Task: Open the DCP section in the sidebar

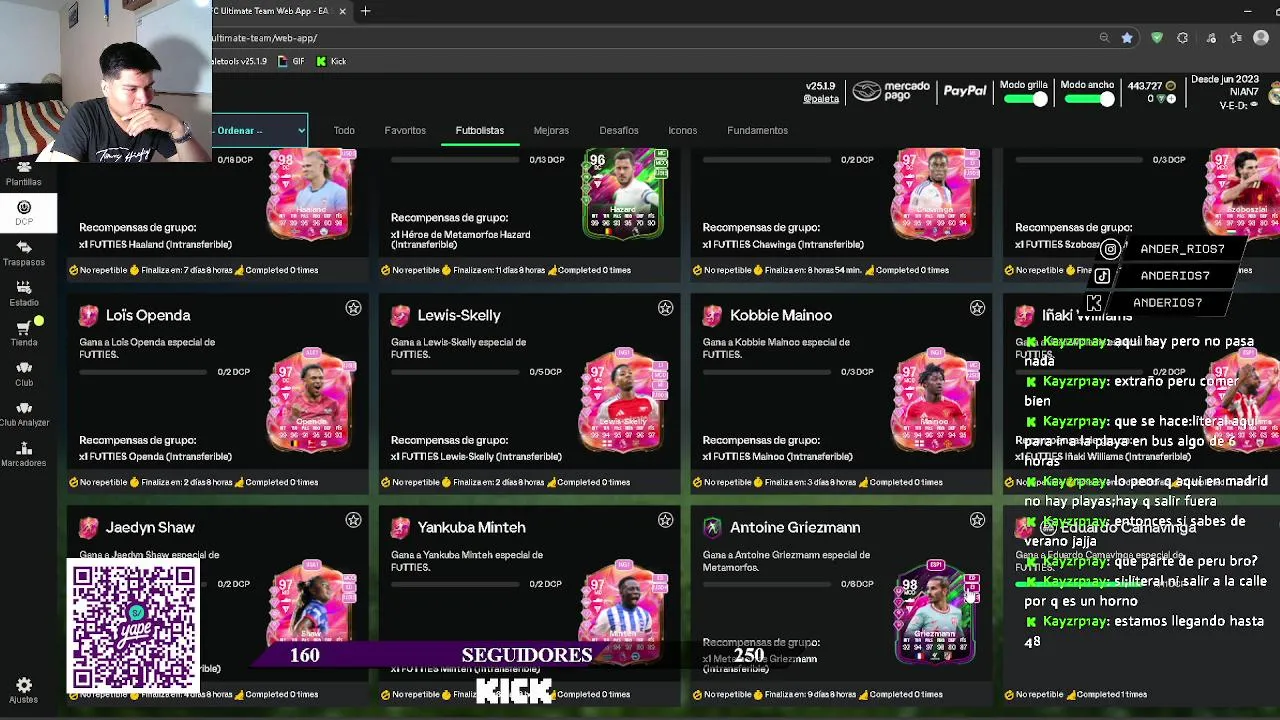Action: pos(24,212)
